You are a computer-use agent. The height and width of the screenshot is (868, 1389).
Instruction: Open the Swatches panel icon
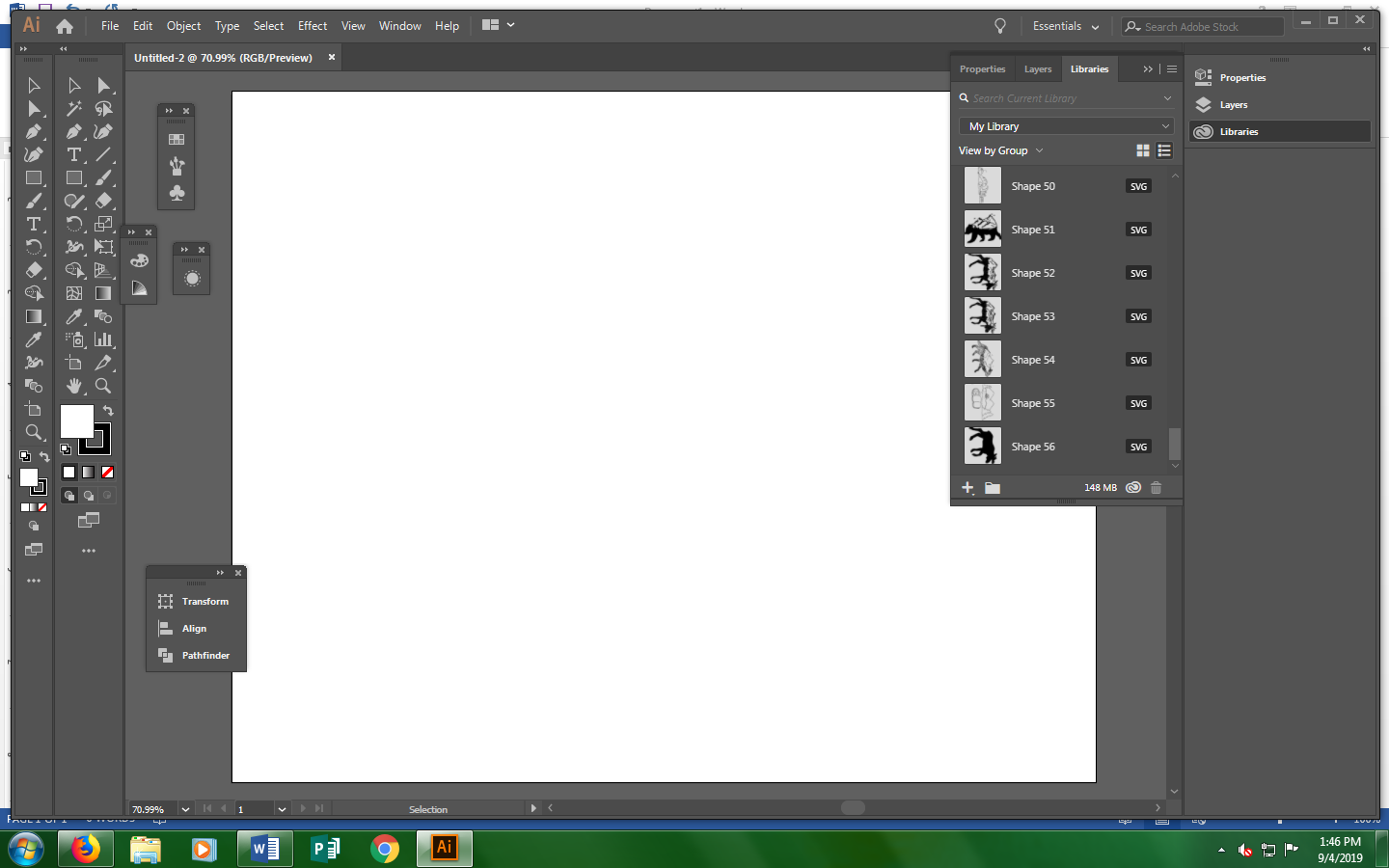coord(177,139)
